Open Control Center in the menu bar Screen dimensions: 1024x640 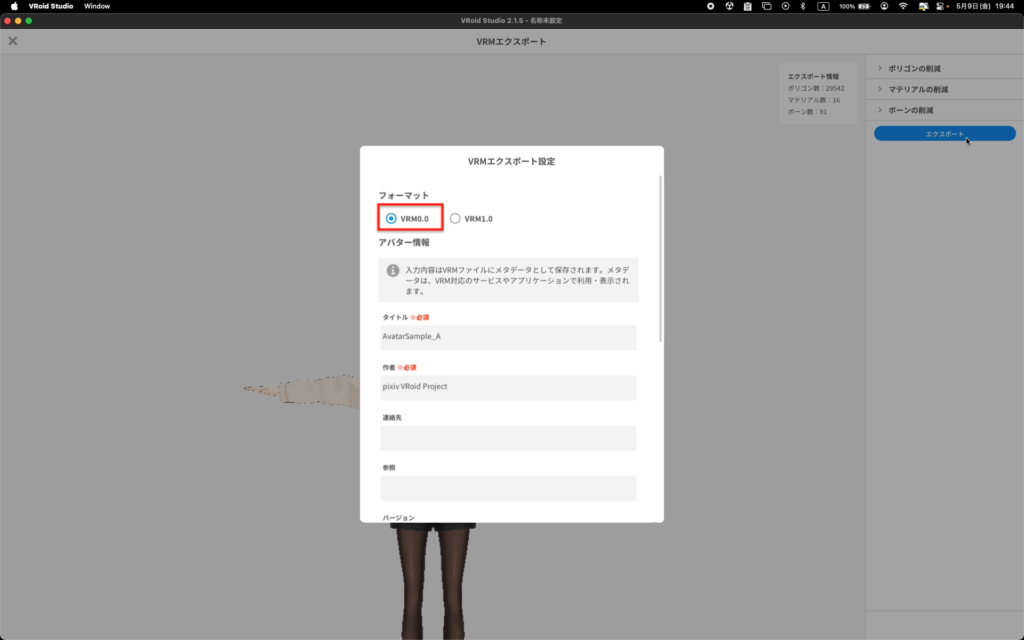click(x=942, y=6)
